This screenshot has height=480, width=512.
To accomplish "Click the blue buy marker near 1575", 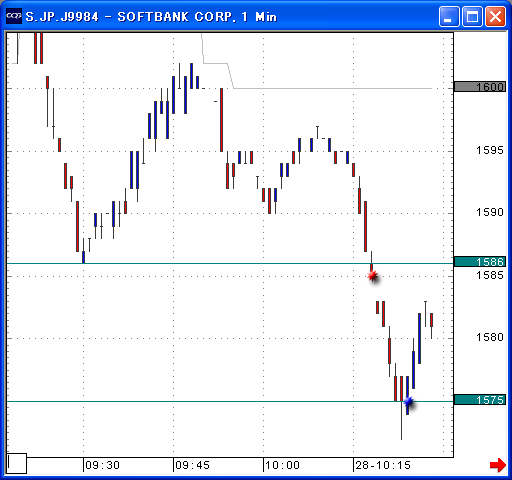I will [x=408, y=402].
